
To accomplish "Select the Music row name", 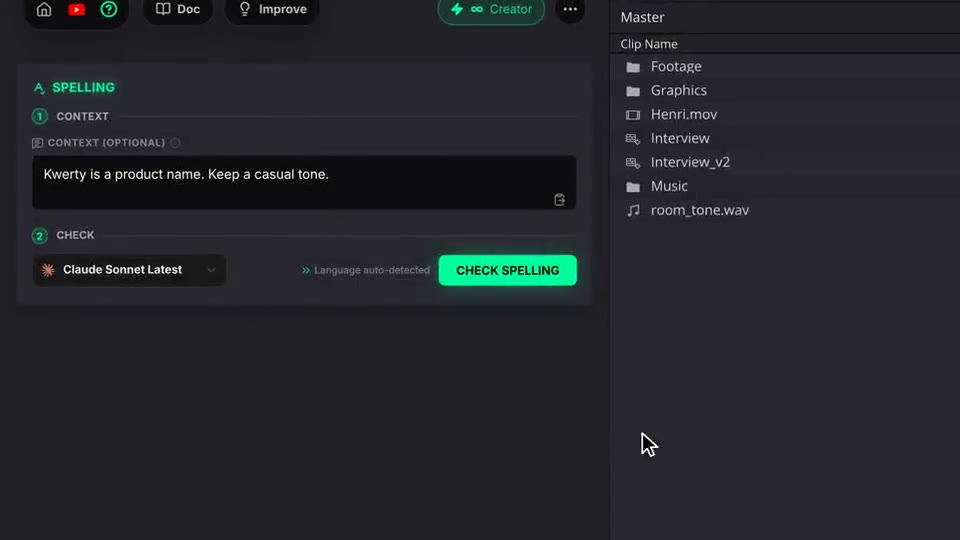I will tap(669, 186).
